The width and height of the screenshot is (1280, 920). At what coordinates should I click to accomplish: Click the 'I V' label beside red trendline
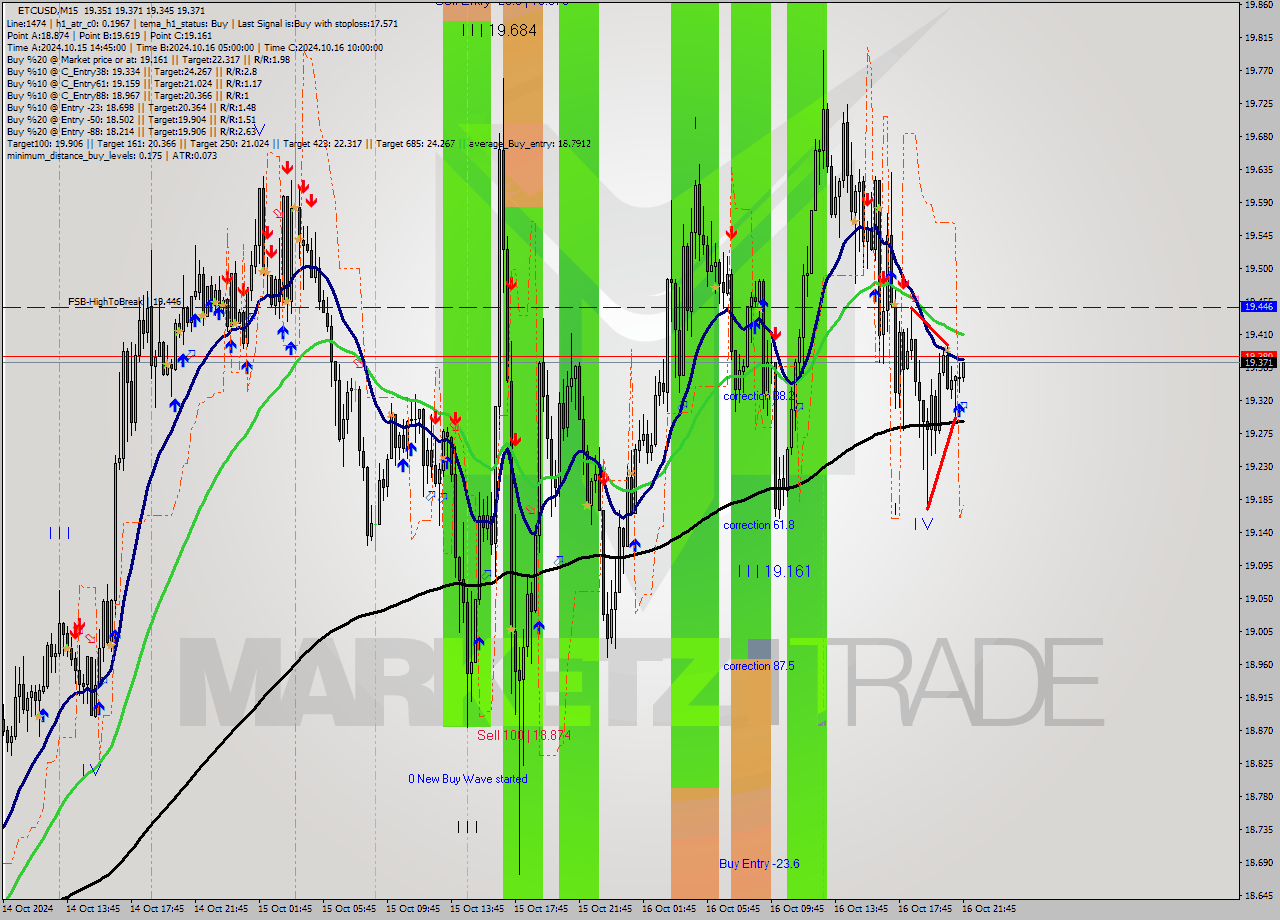tap(923, 523)
